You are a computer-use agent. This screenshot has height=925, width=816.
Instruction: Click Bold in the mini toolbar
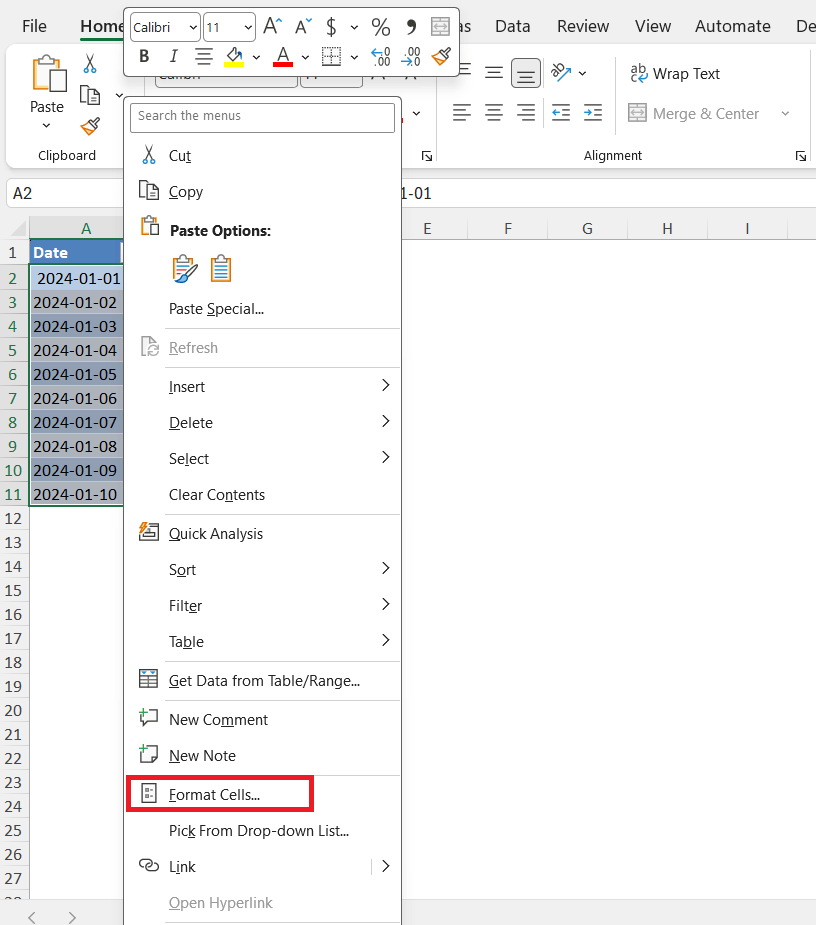(x=144, y=56)
